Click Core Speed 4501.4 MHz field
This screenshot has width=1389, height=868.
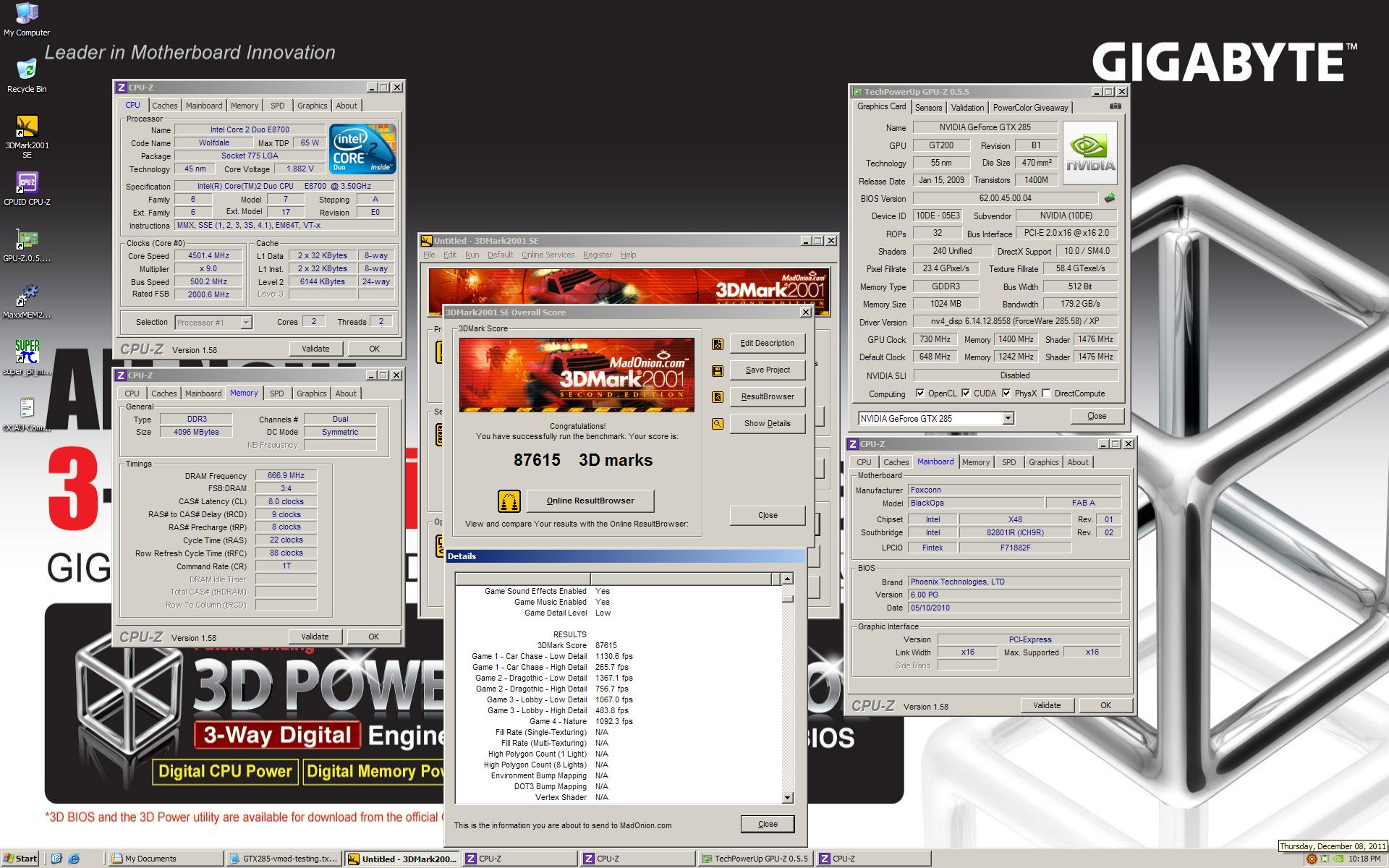tap(209, 256)
